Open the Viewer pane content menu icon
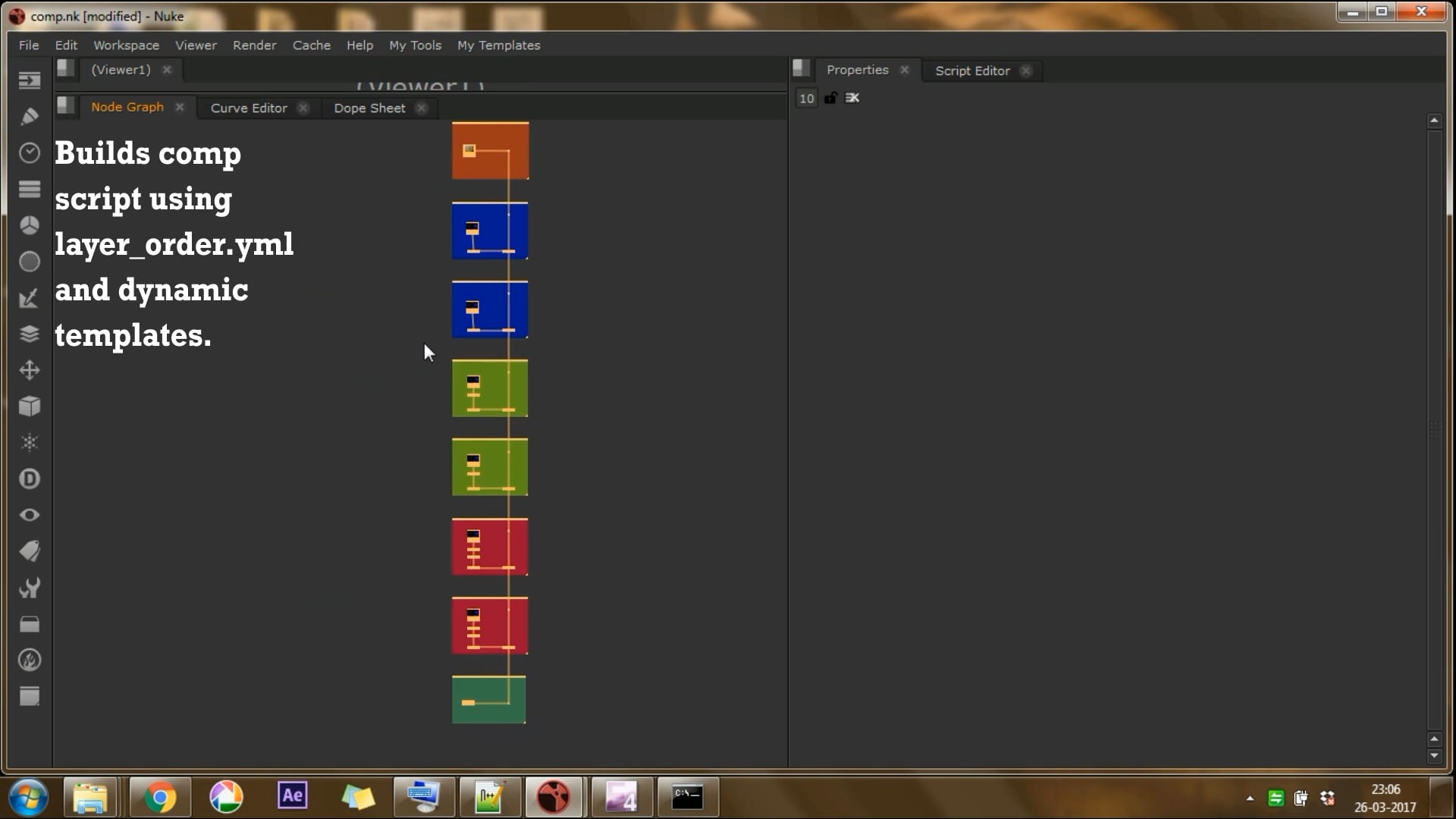The width and height of the screenshot is (1456, 819). pos(65,69)
